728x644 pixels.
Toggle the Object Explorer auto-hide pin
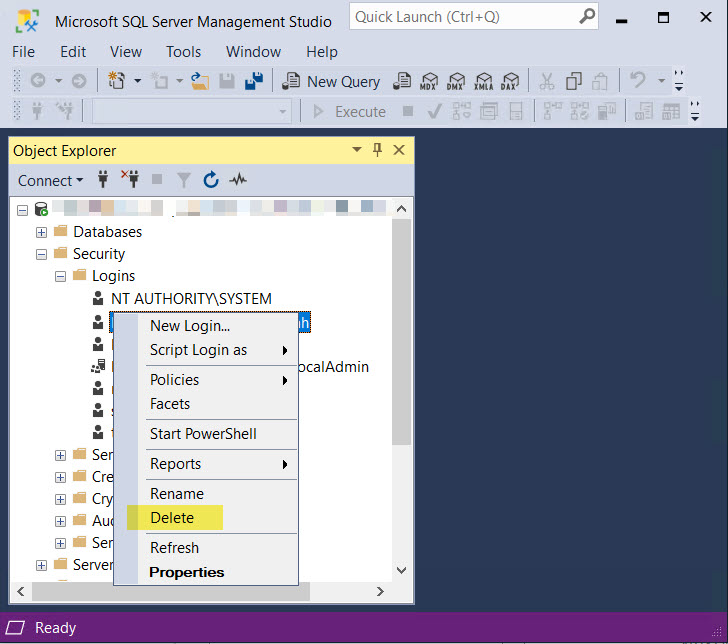377,150
